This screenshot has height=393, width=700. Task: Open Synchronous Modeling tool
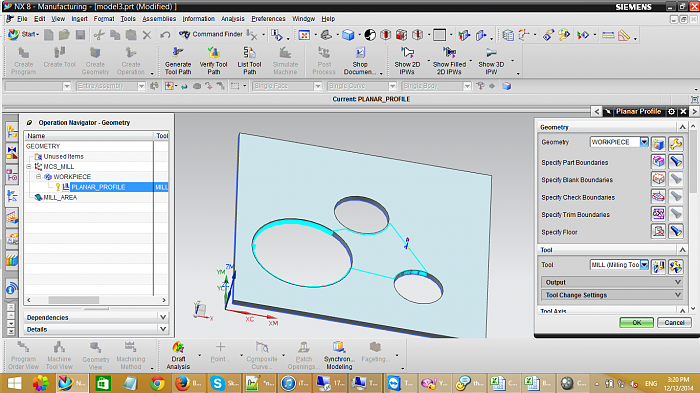pyautogui.click(x=339, y=355)
